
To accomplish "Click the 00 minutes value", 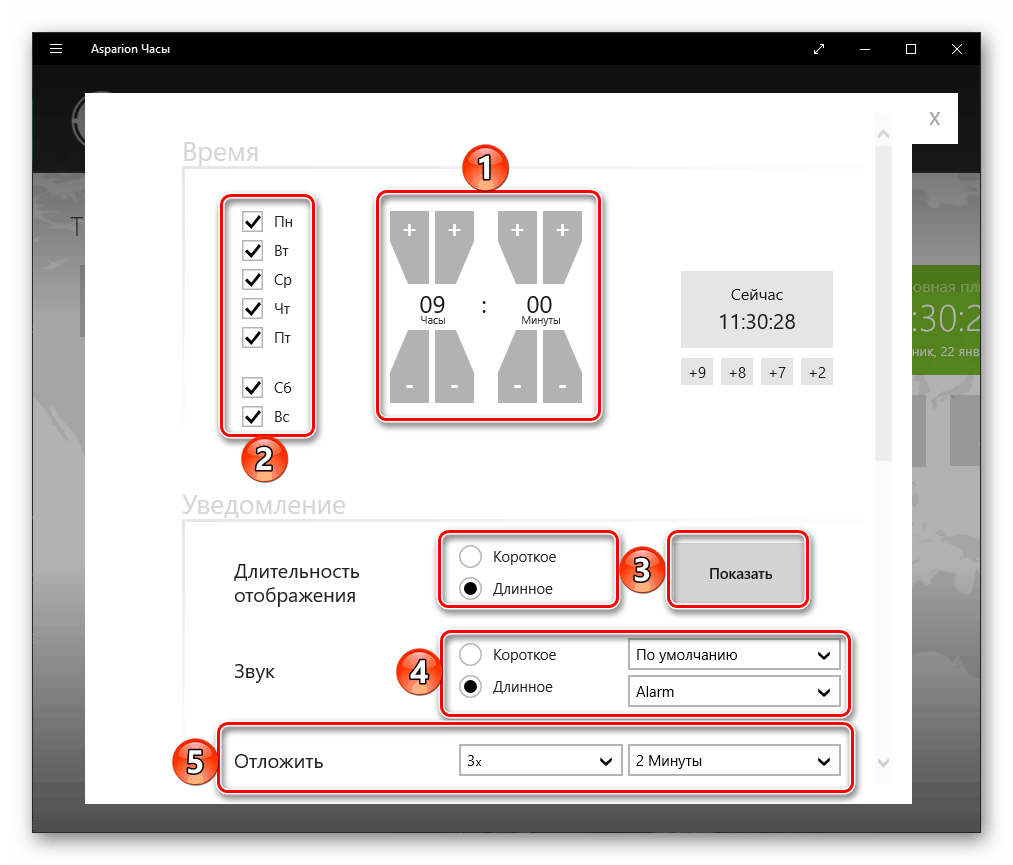I will click(539, 304).
